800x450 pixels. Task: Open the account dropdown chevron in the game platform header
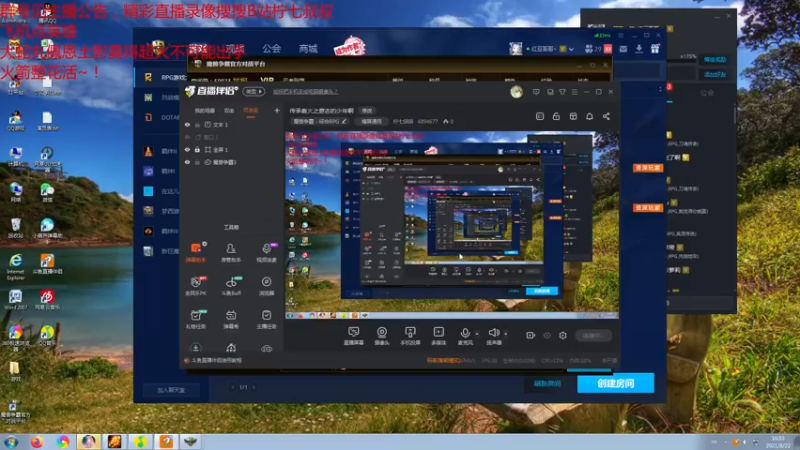pos(571,49)
